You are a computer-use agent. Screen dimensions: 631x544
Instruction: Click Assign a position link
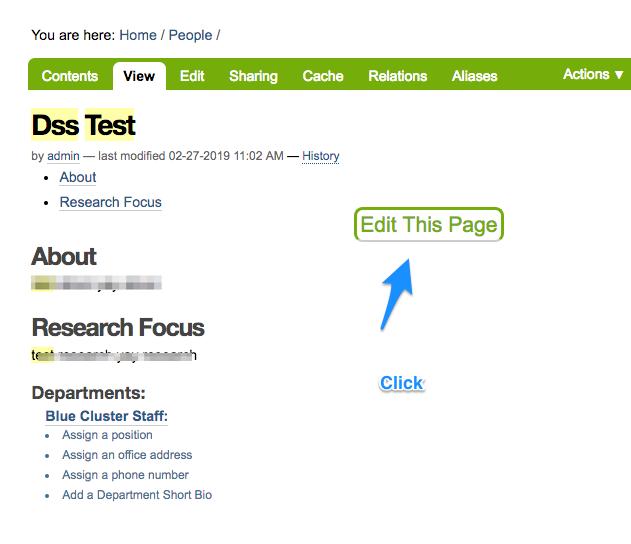pos(107,435)
